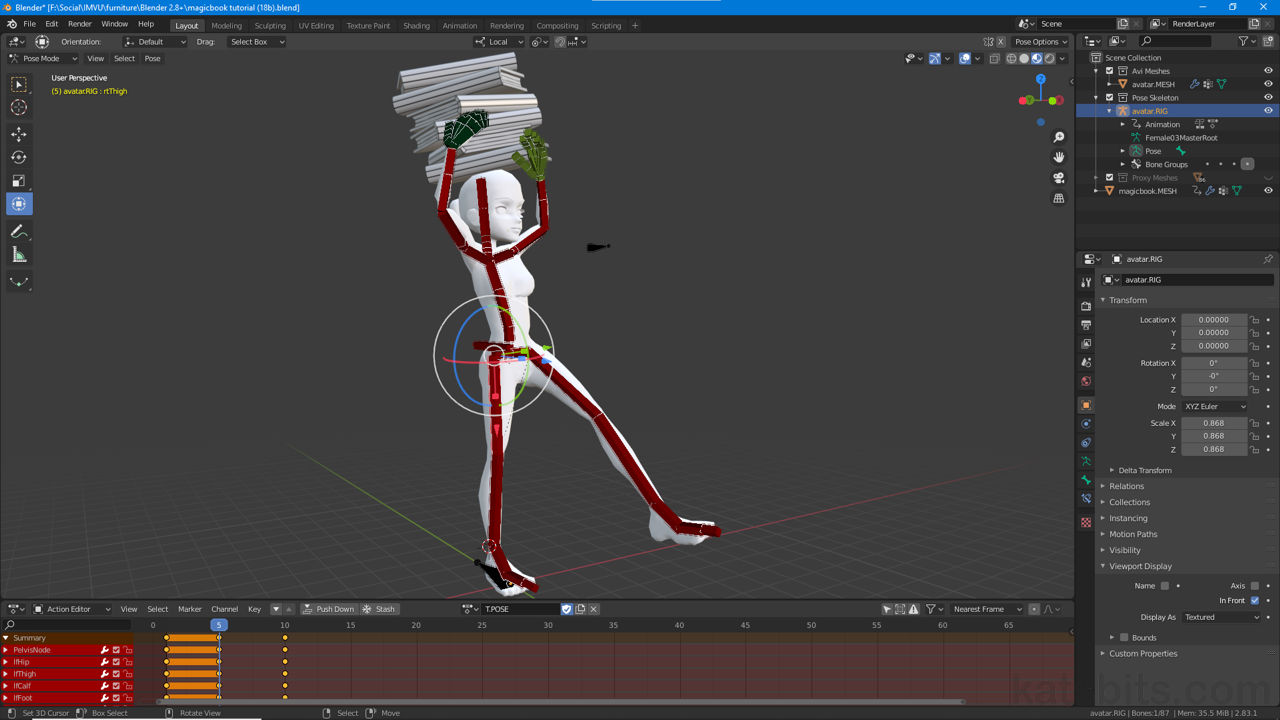Open the Marker menu in Action Editor
This screenshot has height=720, width=1280.
pos(190,609)
